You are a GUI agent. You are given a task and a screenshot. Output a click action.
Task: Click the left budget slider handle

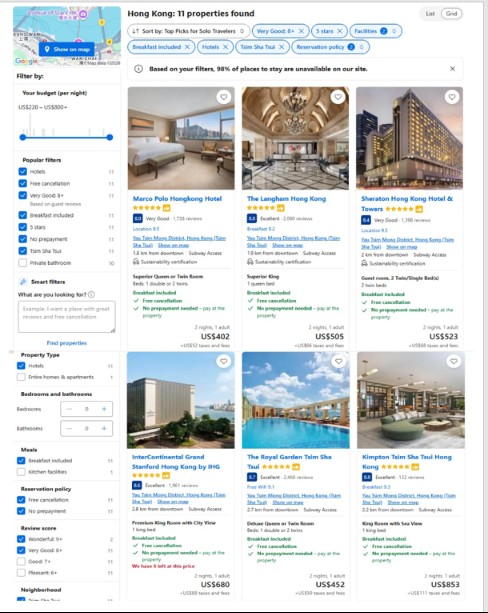(x=23, y=137)
